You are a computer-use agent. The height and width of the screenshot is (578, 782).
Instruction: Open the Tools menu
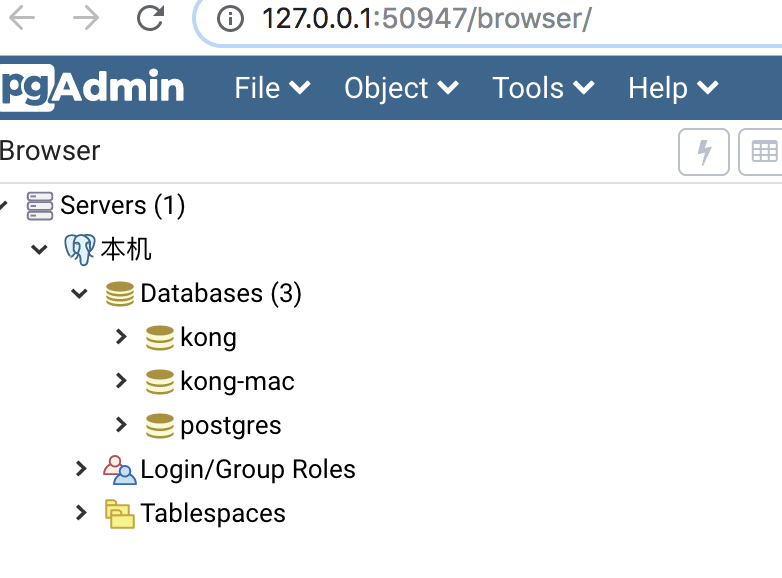point(543,88)
